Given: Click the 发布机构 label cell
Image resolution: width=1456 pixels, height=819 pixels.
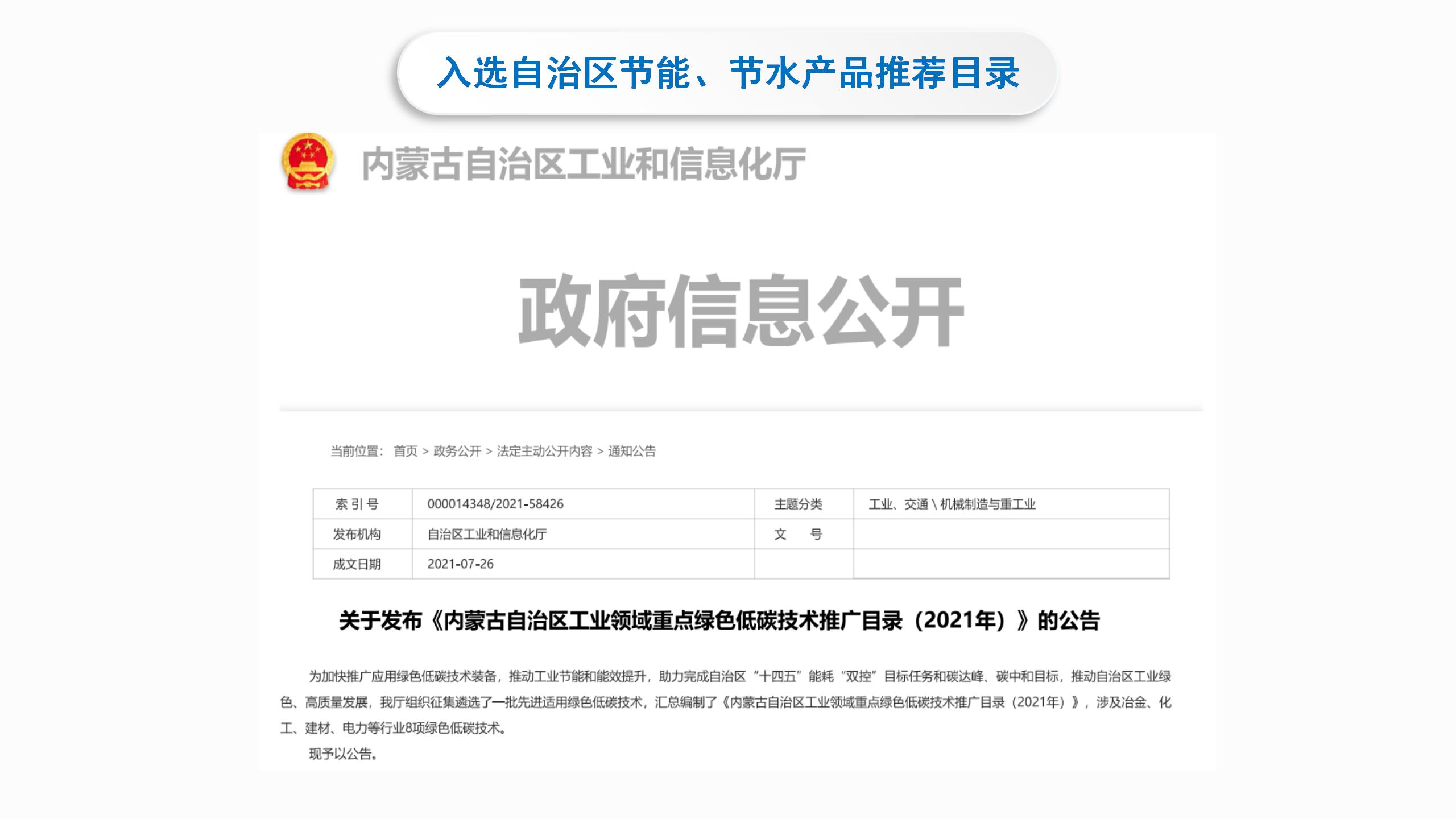Looking at the screenshot, I should click(x=357, y=534).
